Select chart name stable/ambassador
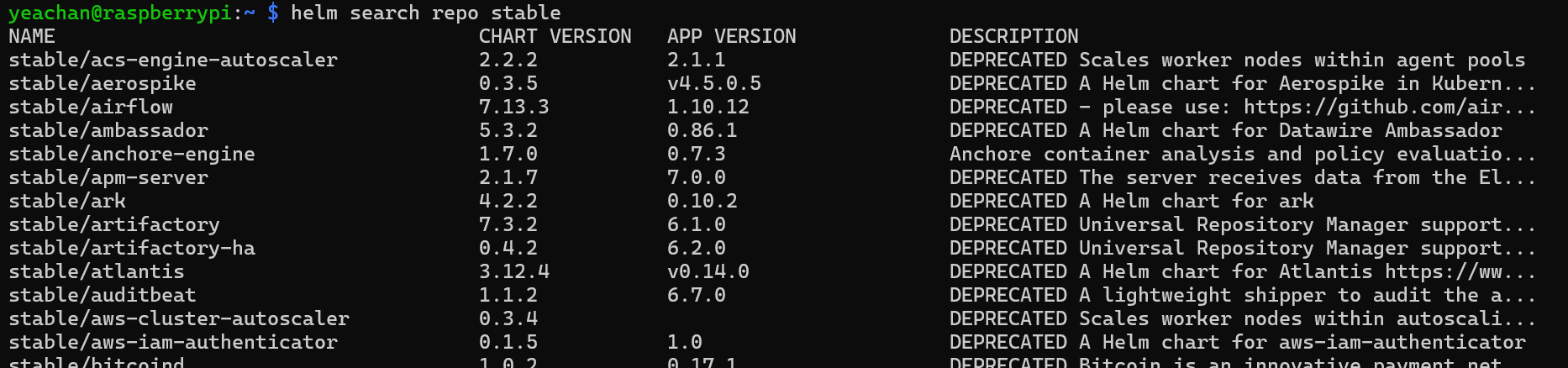Viewport: 1568px width, 368px height. [x=108, y=130]
